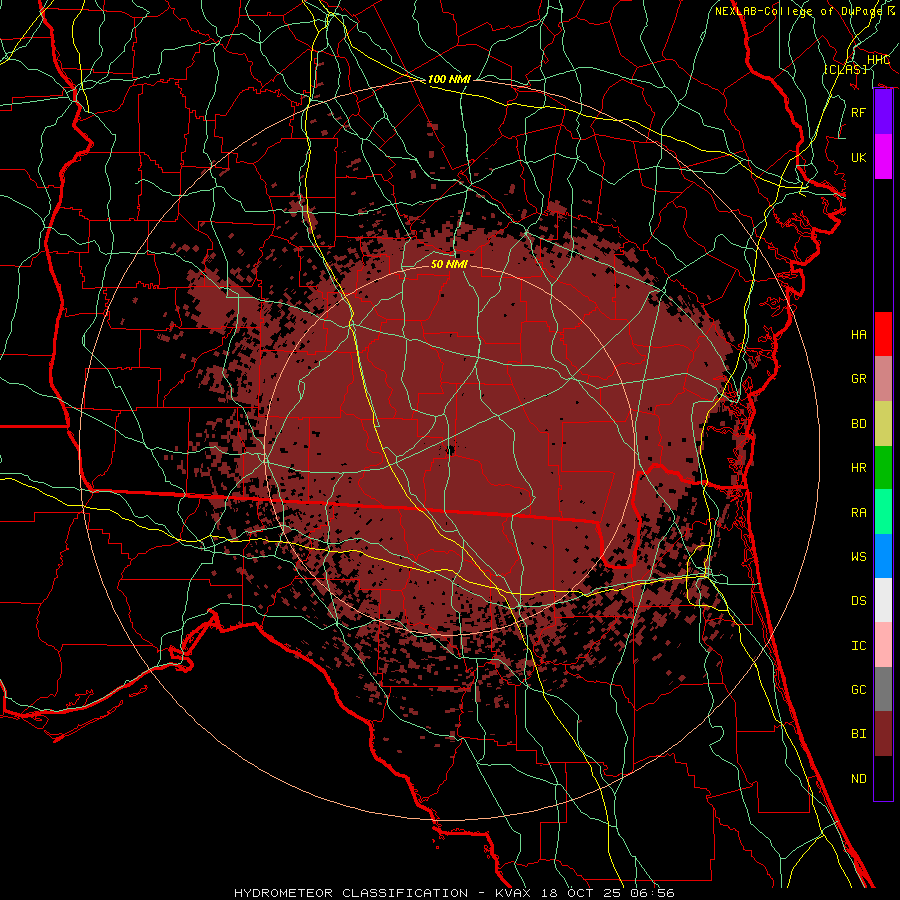Click the RF purple legend swatch
Screen dimensions: 900x900
pyautogui.click(x=883, y=112)
